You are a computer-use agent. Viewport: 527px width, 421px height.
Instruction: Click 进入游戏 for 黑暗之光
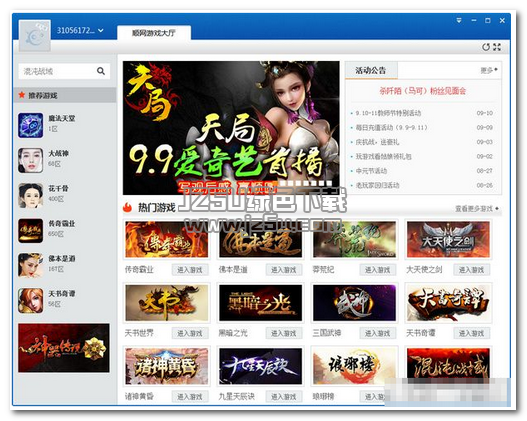[x=284, y=333]
